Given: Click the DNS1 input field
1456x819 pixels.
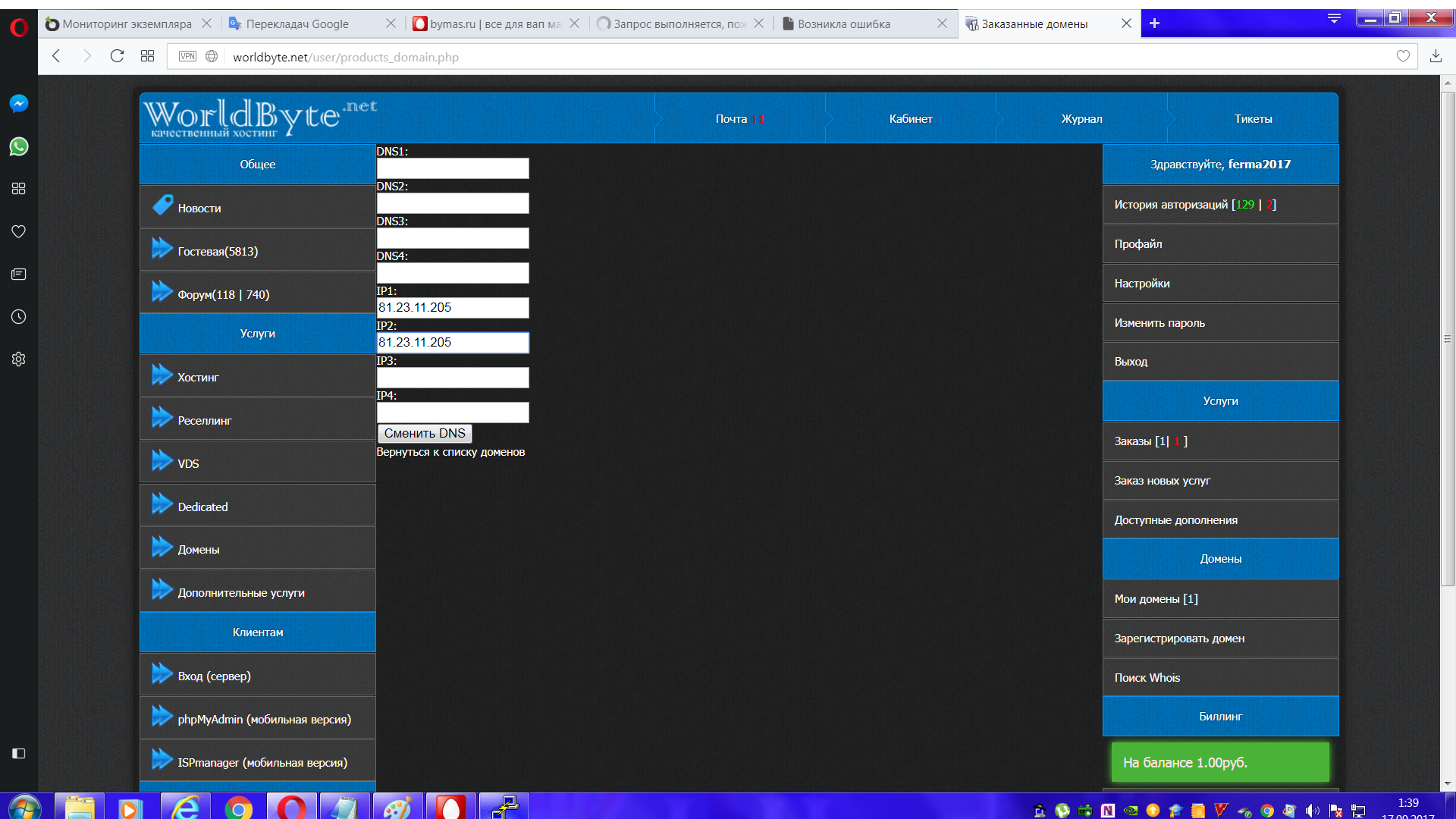Looking at the screenshot, I should point(453,168).
